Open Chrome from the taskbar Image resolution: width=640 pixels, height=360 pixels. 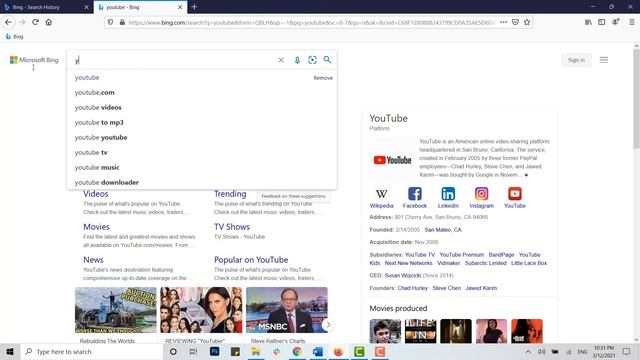297,351
